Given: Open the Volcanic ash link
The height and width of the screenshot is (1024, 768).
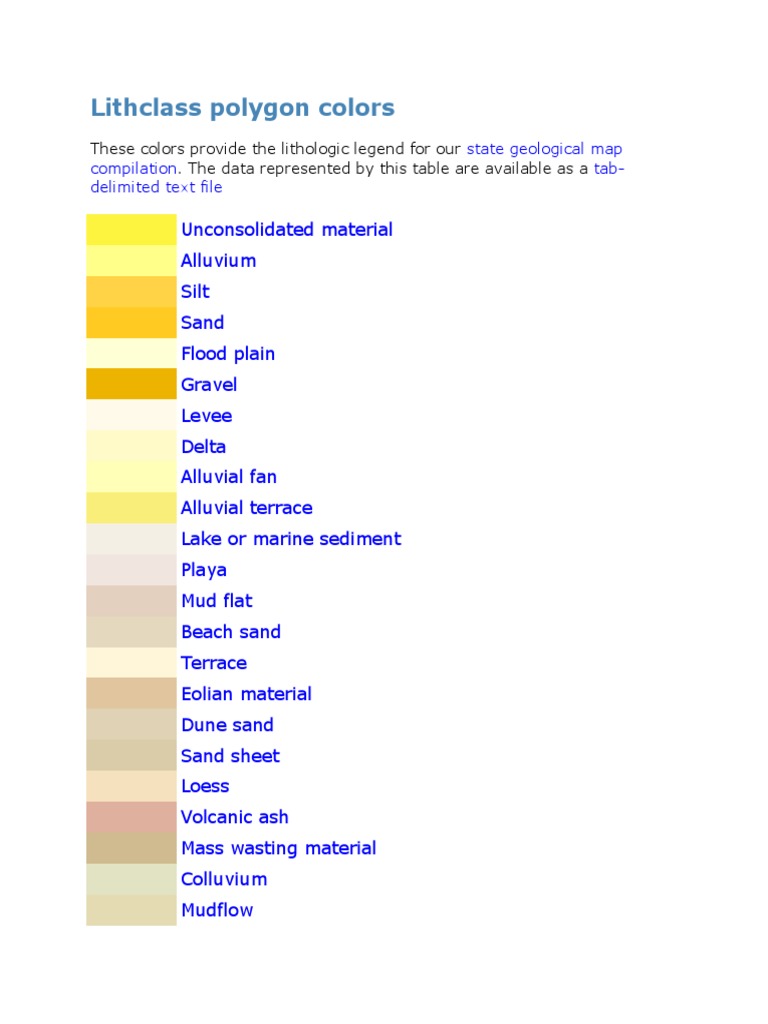Looking at the screenshot, I should (x=234, y=817).
